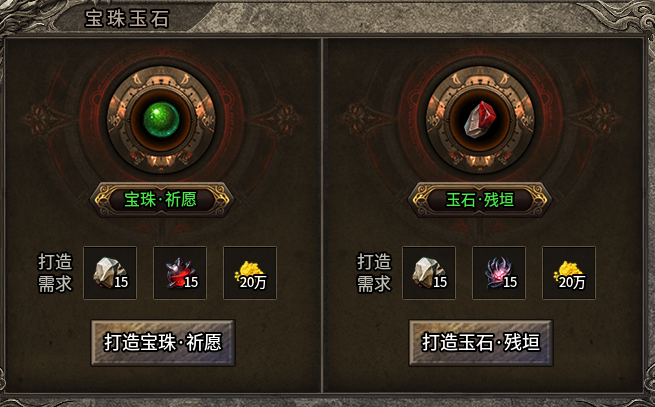Open the 宝珠玉石 title tab

point(127,18)
